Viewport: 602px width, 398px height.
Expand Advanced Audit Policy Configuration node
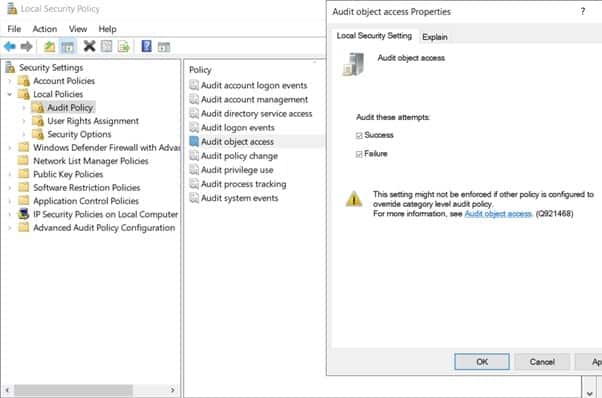(x=10, y=228)
